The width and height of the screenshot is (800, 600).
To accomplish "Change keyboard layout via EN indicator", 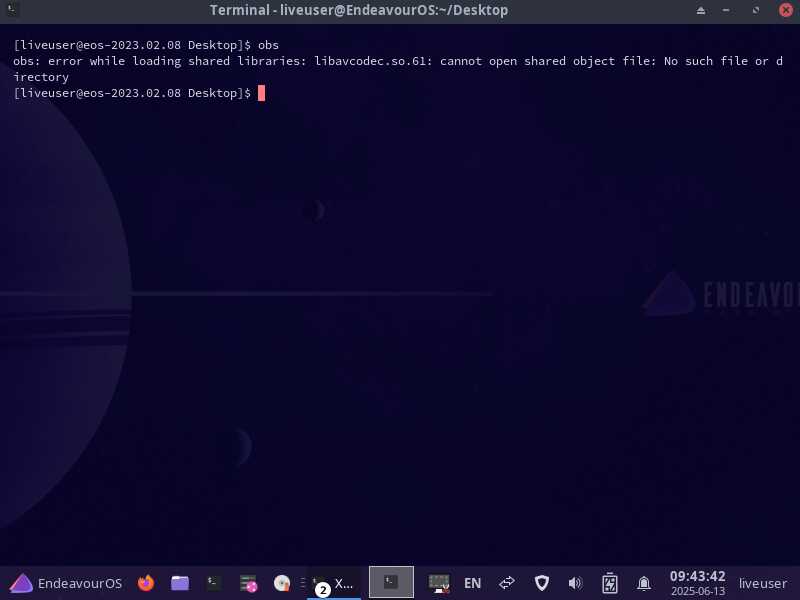I will click(x=472, y=583).
